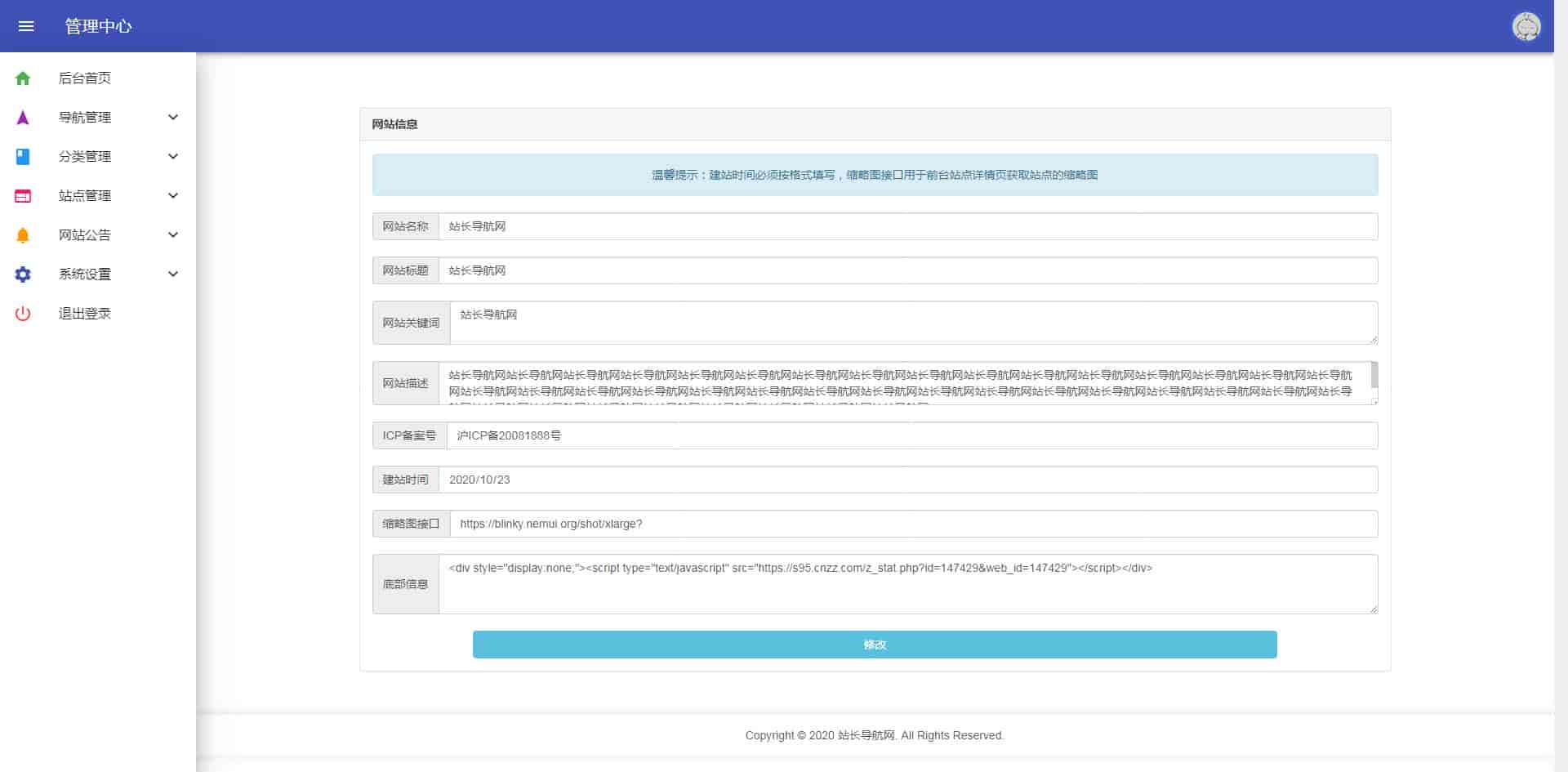The image size is (1568, 772).
Task: Click the red site management icon
Action: (x=23, y=196)
